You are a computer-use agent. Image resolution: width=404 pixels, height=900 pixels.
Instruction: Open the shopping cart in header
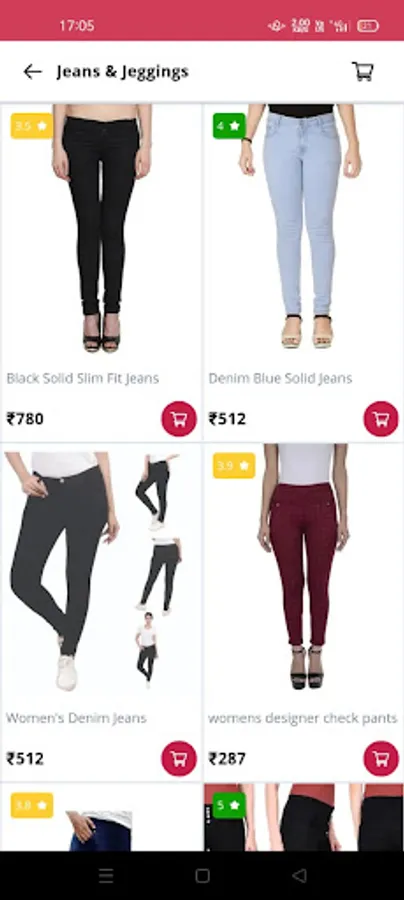[363, 71]
